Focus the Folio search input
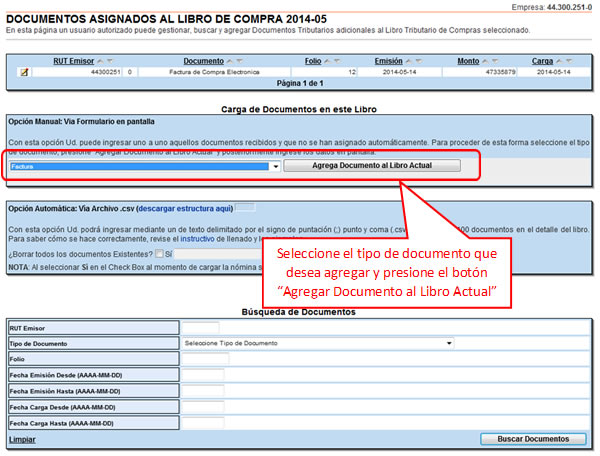Image resolution: width=600 pixels, height=456 pixels. (x=205, y=359)
